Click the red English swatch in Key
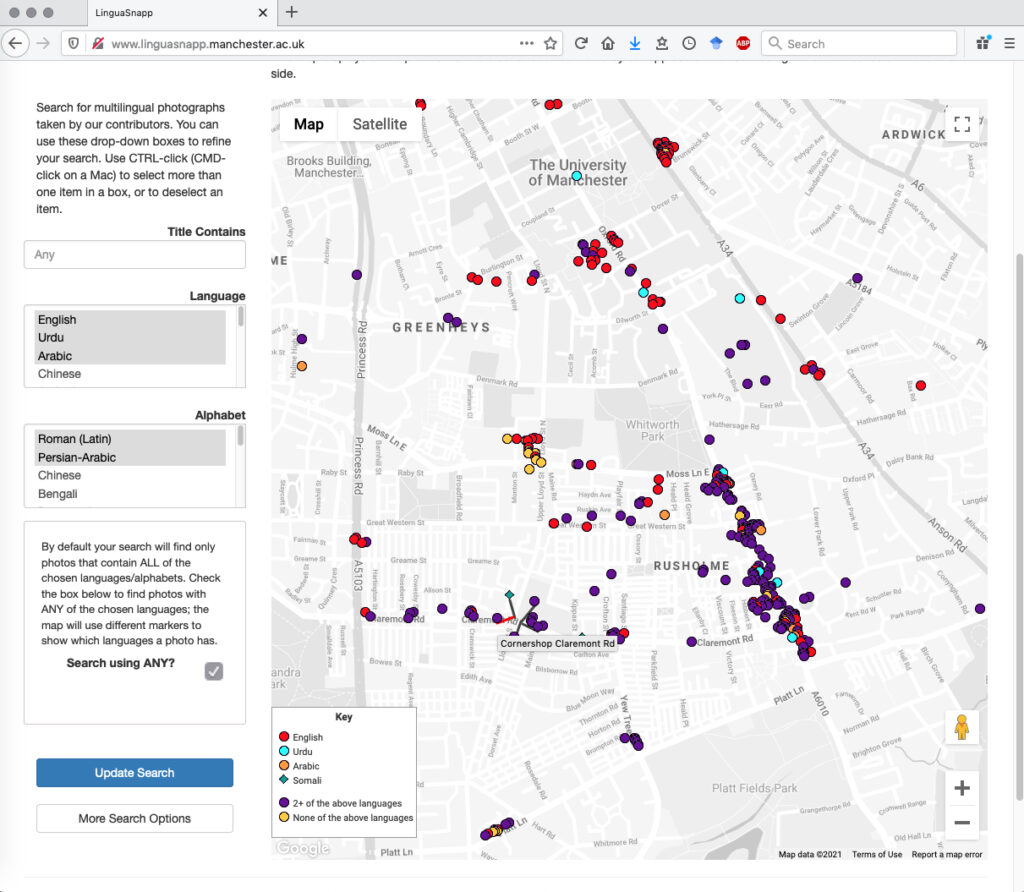This screenshot has width=1024, height=892. 284,737
